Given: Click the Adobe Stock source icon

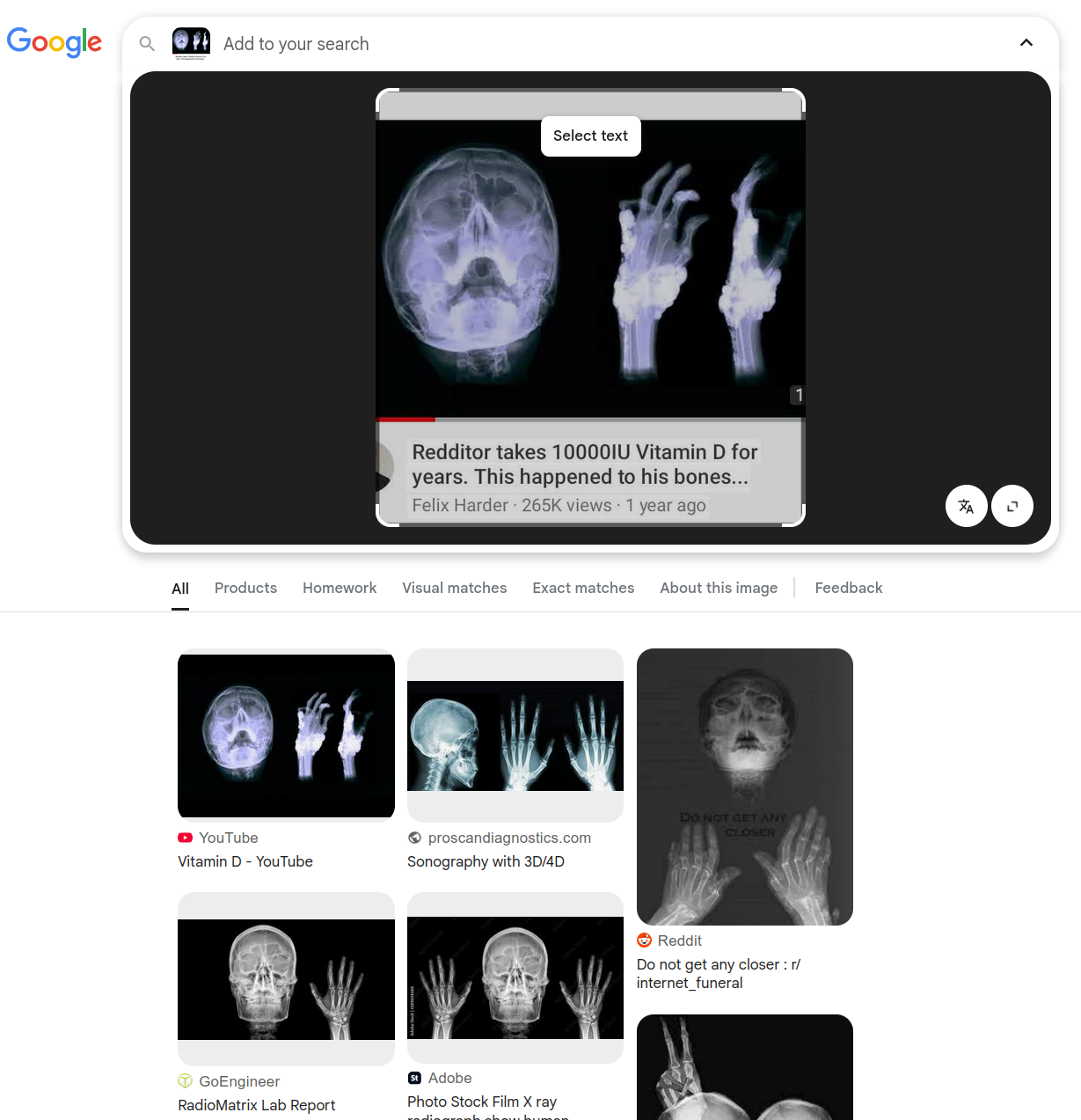Looking at the screenshot, I should point(414,1078).
